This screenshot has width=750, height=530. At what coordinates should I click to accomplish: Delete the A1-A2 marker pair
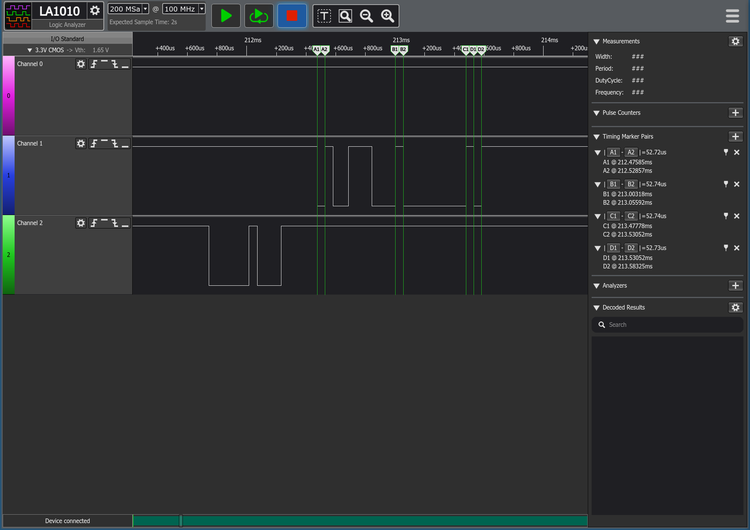click(x=737, y=152)
